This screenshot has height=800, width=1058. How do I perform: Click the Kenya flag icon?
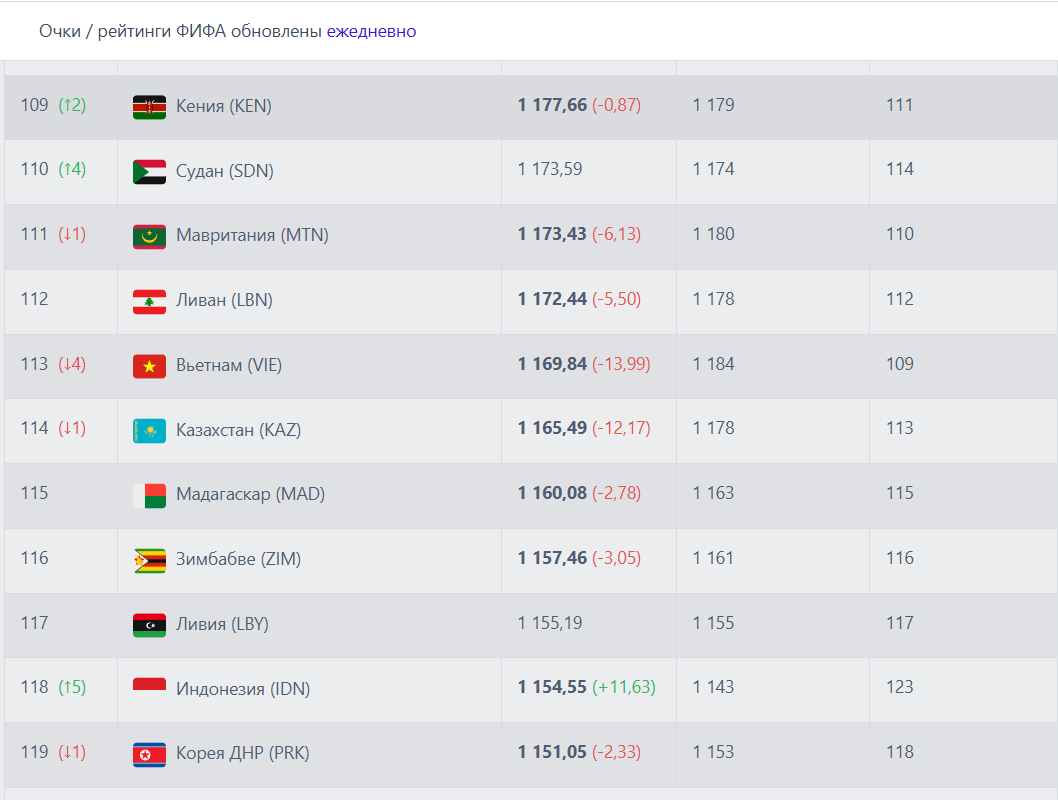point(149,107)
